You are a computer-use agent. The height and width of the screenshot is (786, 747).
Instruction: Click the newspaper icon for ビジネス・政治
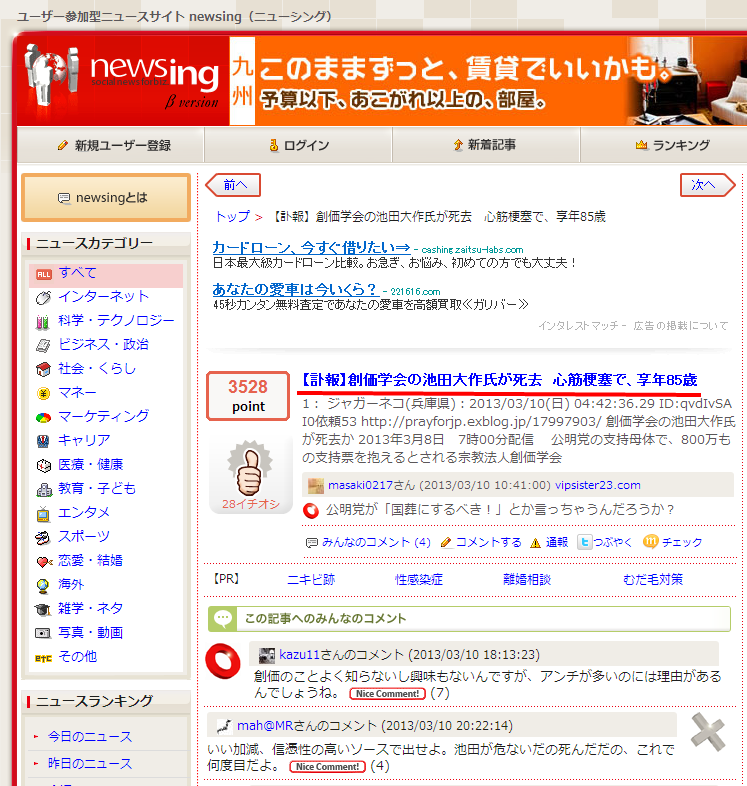coord(43,345)
